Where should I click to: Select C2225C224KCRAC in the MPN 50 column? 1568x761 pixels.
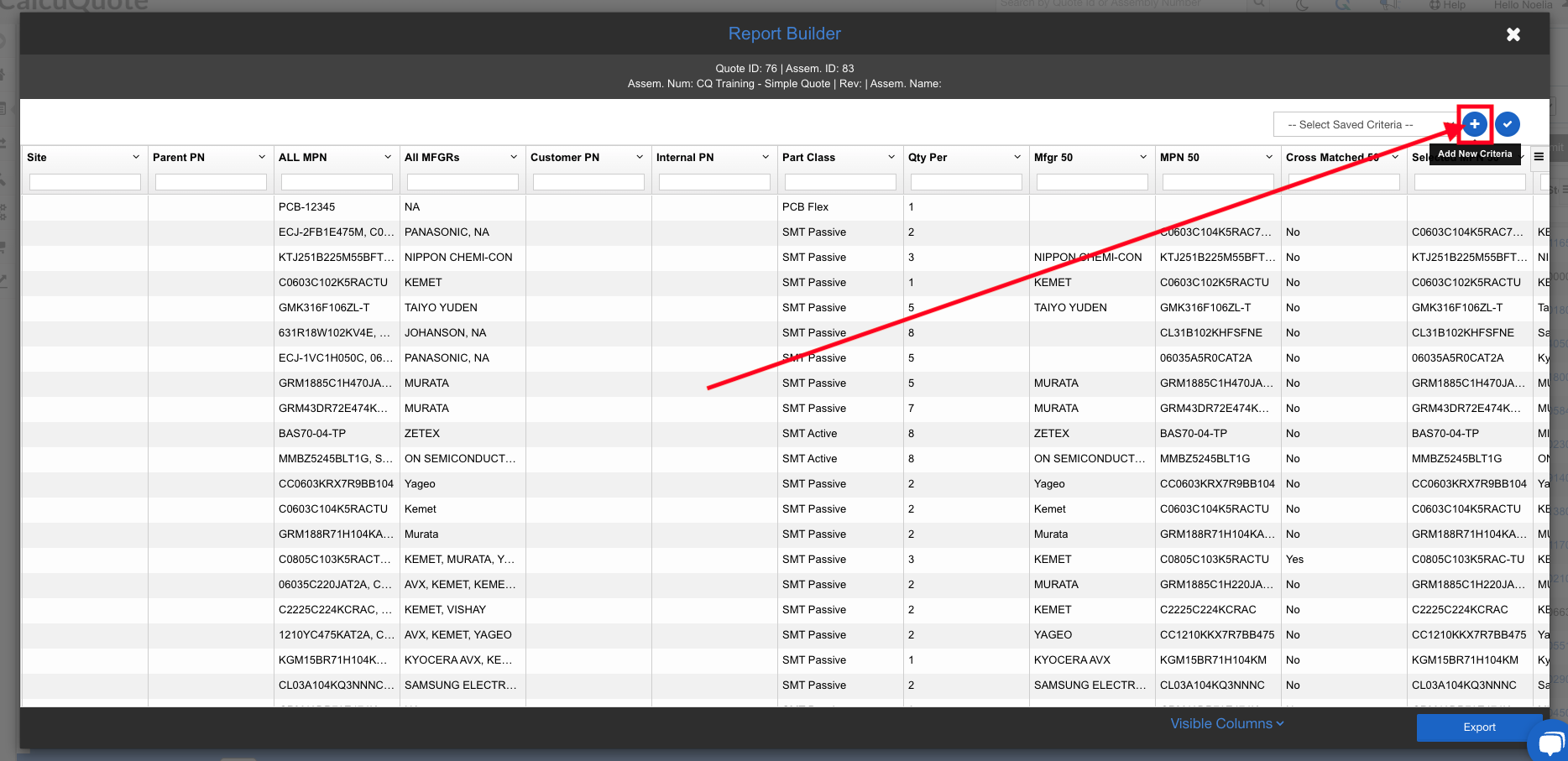point(1218,610)
